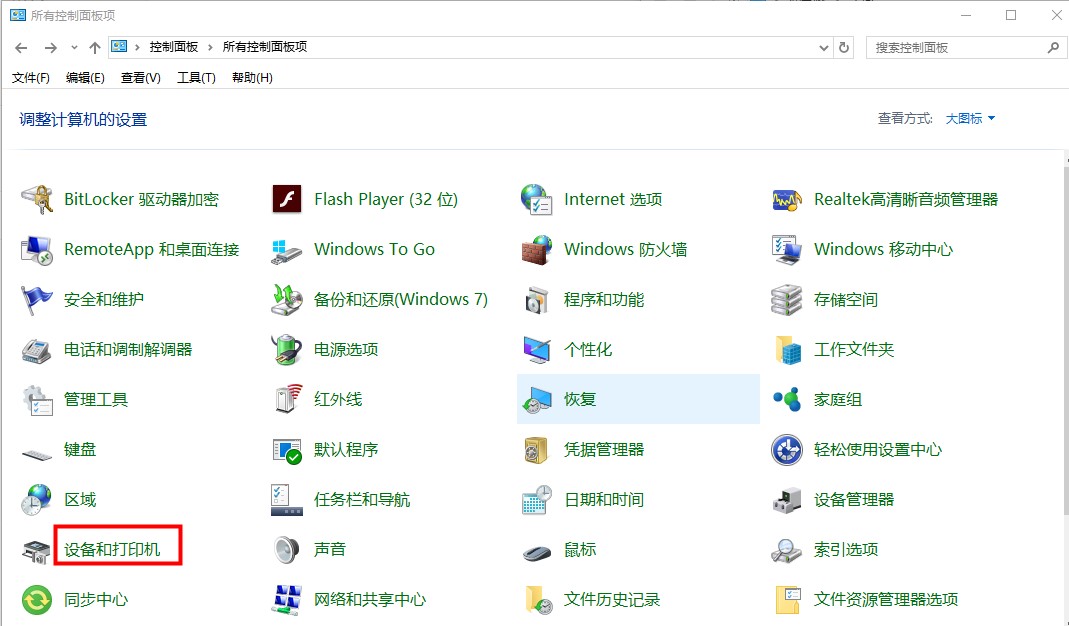The height and width of the screenshot is (626, 1069).
Task: Open the Windows To Go icon
Action: pyautogui.click(x=287, y=250)
